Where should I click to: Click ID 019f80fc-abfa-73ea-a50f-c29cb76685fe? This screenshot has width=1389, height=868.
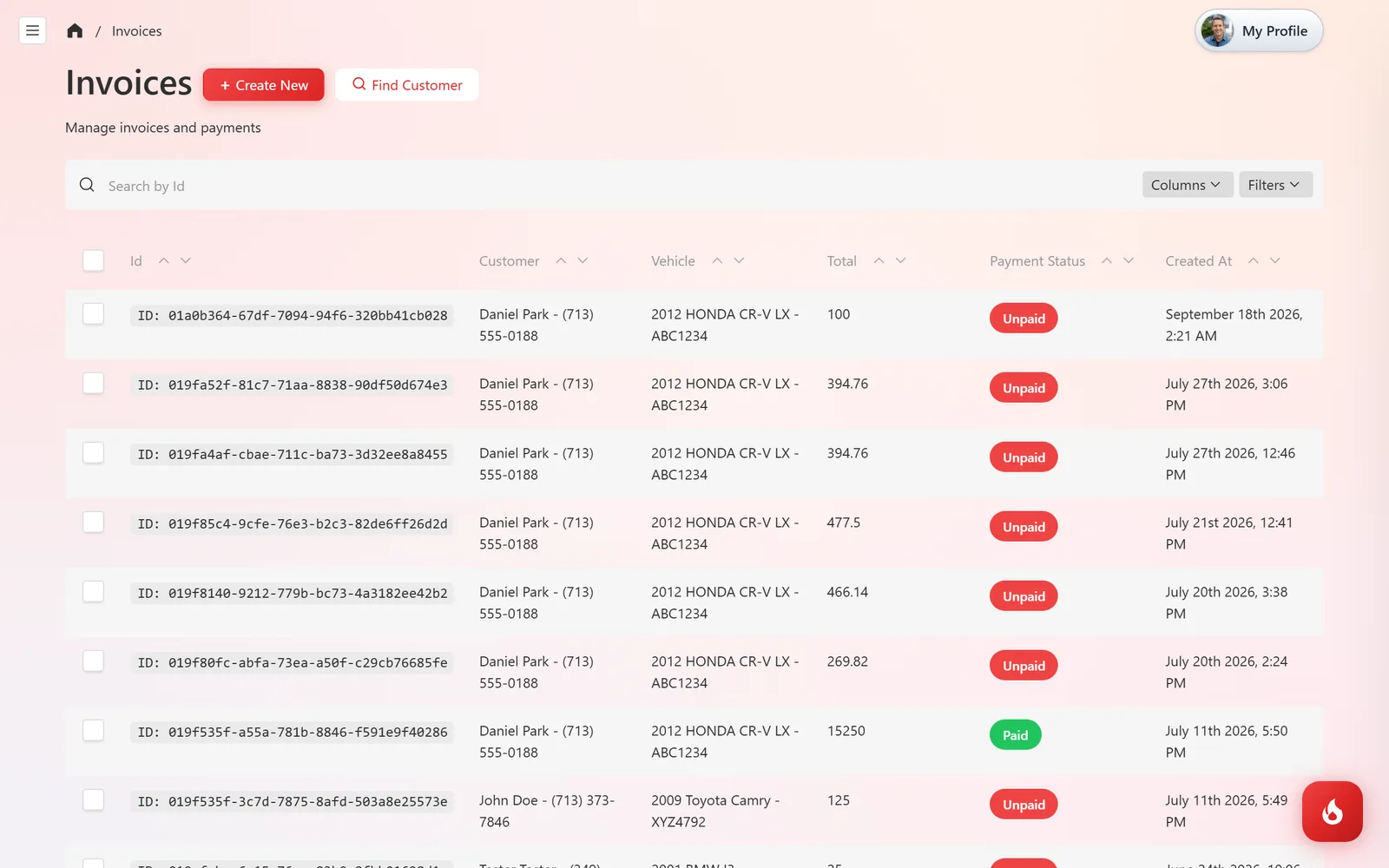pos(293,663)
